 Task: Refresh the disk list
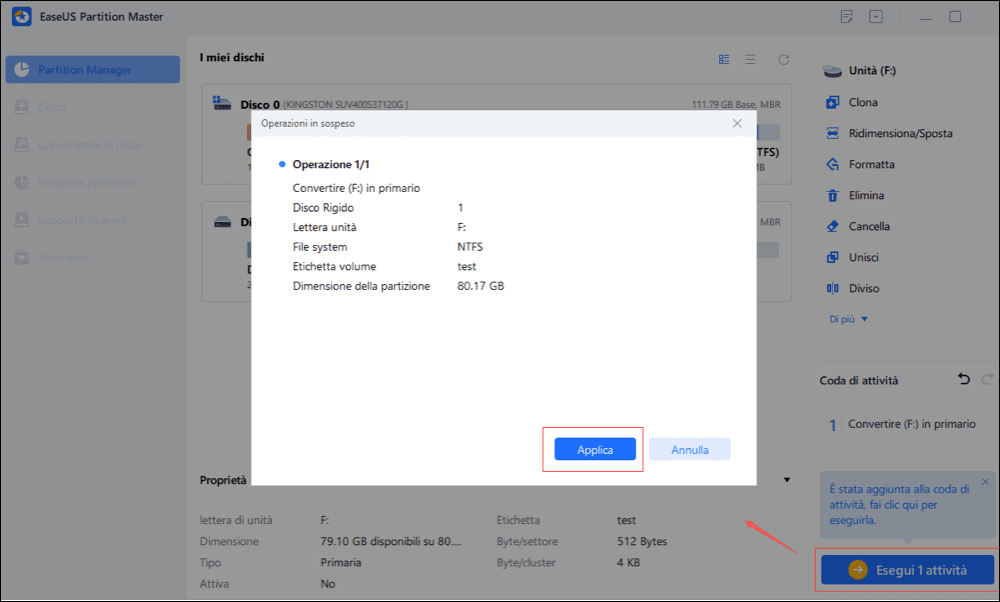(784, 59)
